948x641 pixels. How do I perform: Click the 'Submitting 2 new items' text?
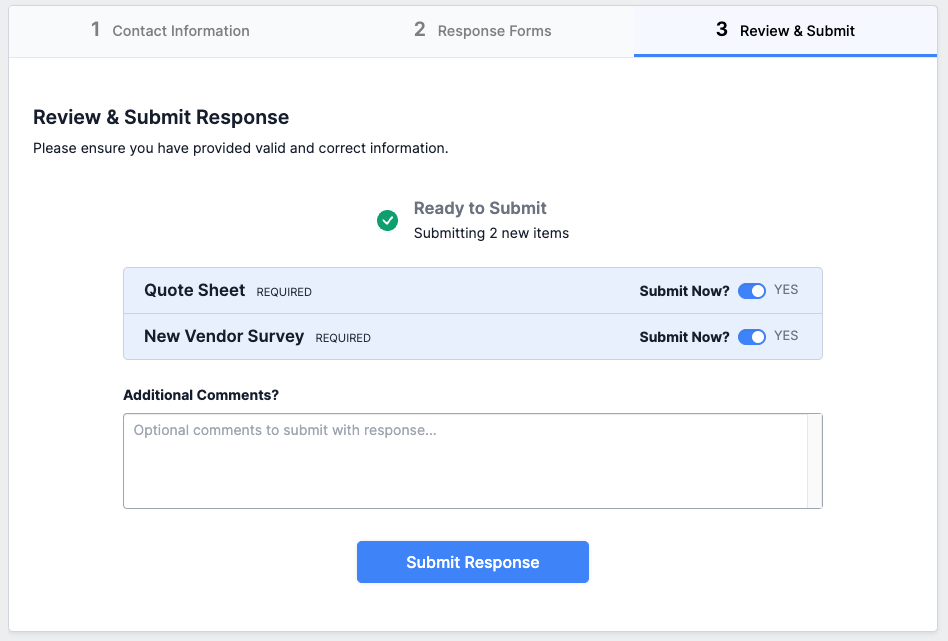(491, 233)
